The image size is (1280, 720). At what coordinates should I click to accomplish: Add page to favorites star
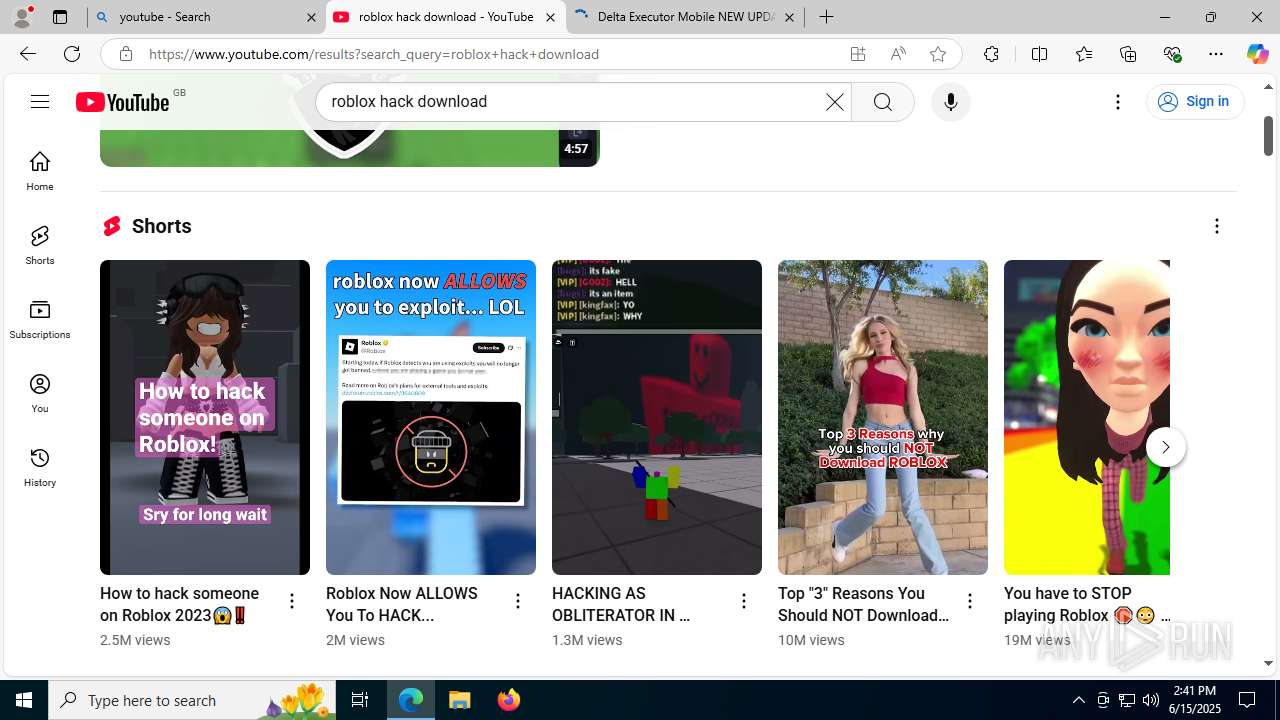point(938,54)
